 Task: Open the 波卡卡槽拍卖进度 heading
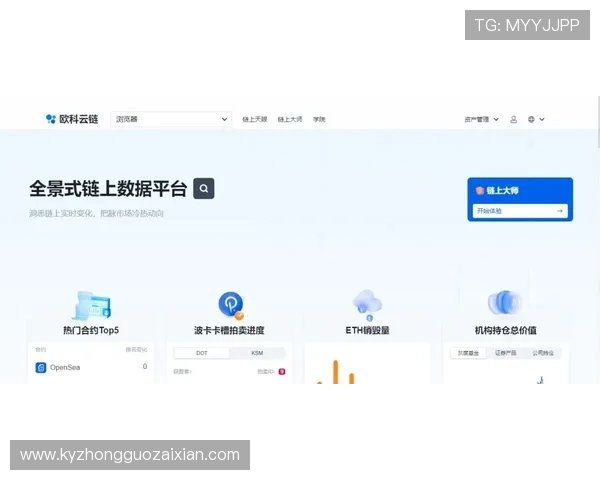(229, 330)
